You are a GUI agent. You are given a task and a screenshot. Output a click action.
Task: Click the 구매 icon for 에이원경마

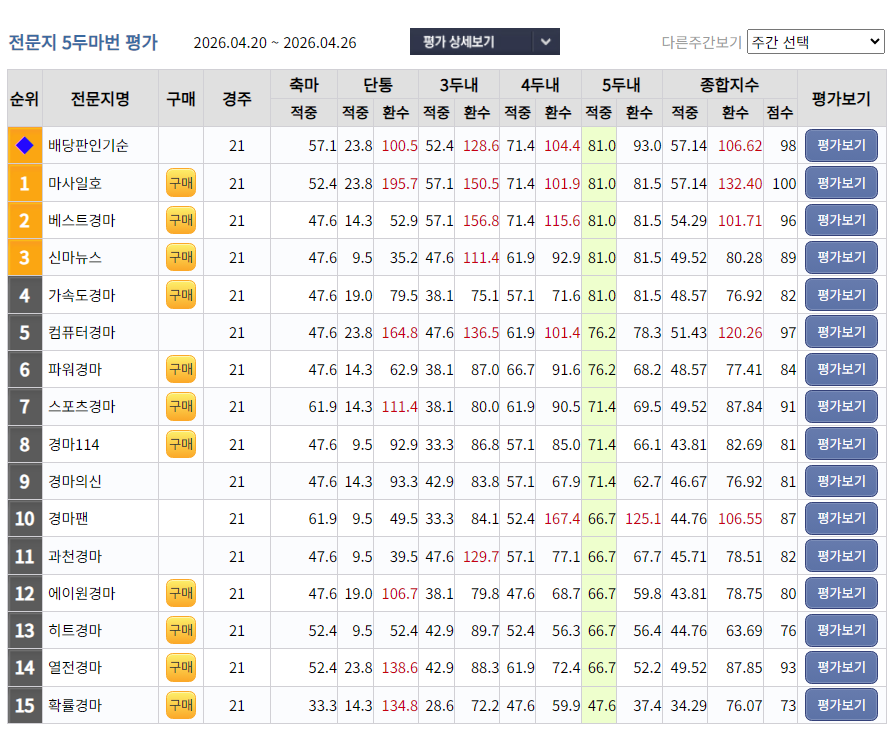pyautogui.click(x=180, y=592)
